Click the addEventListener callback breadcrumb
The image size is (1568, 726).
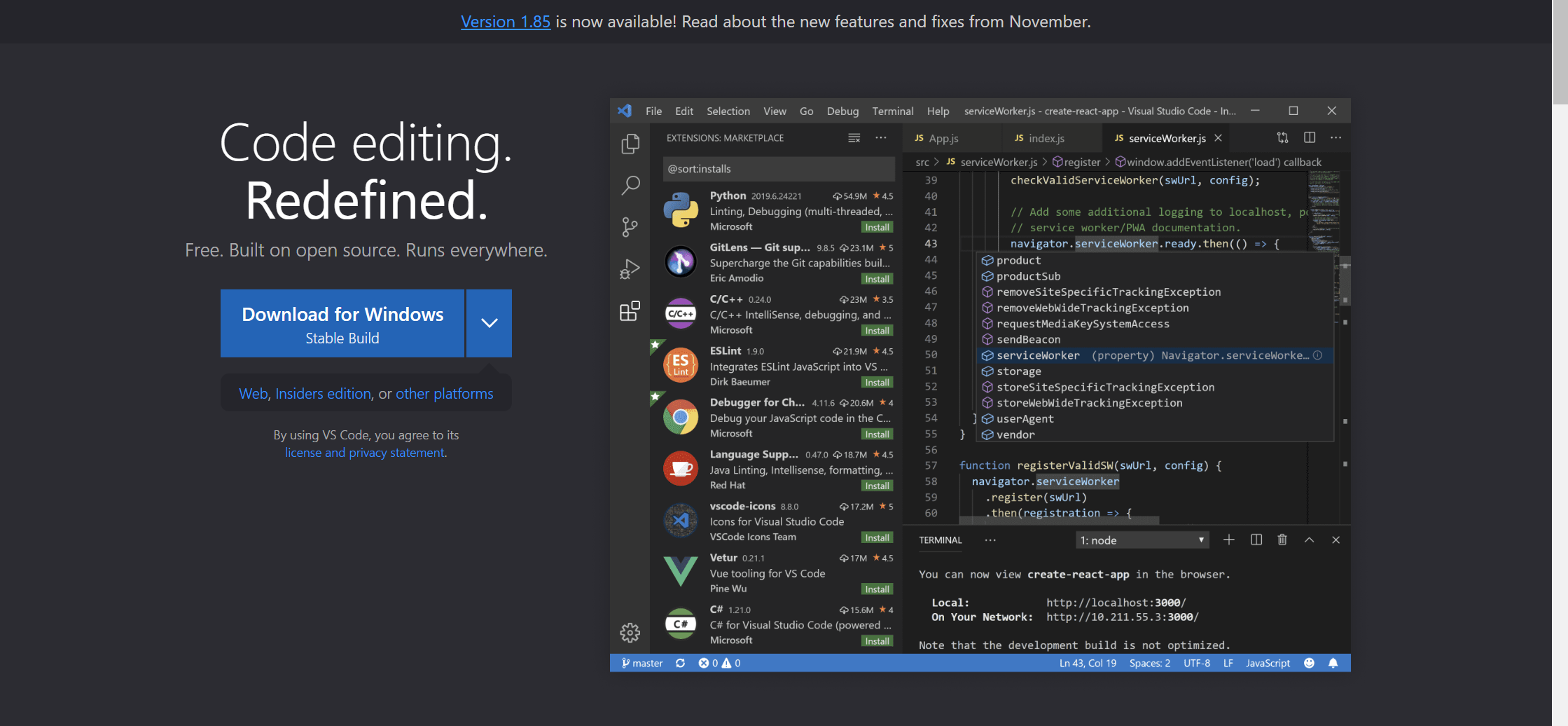tap(1219, 162)
